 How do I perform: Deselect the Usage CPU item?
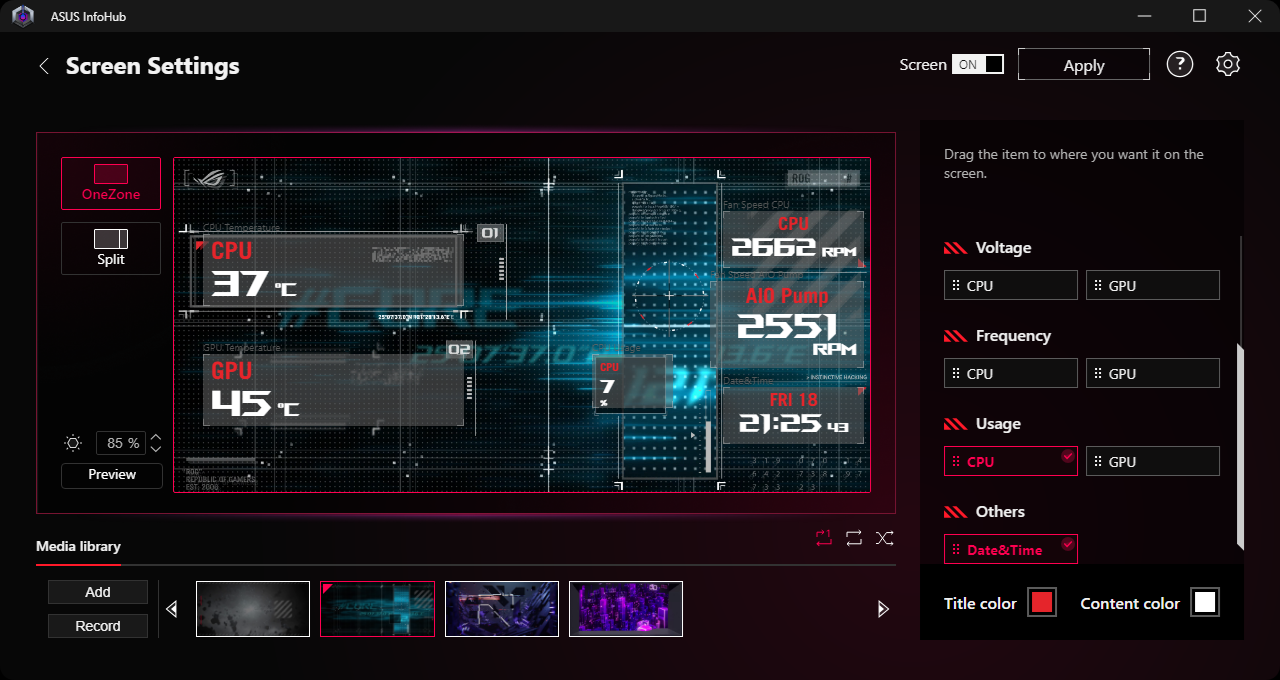[1011, 461]
